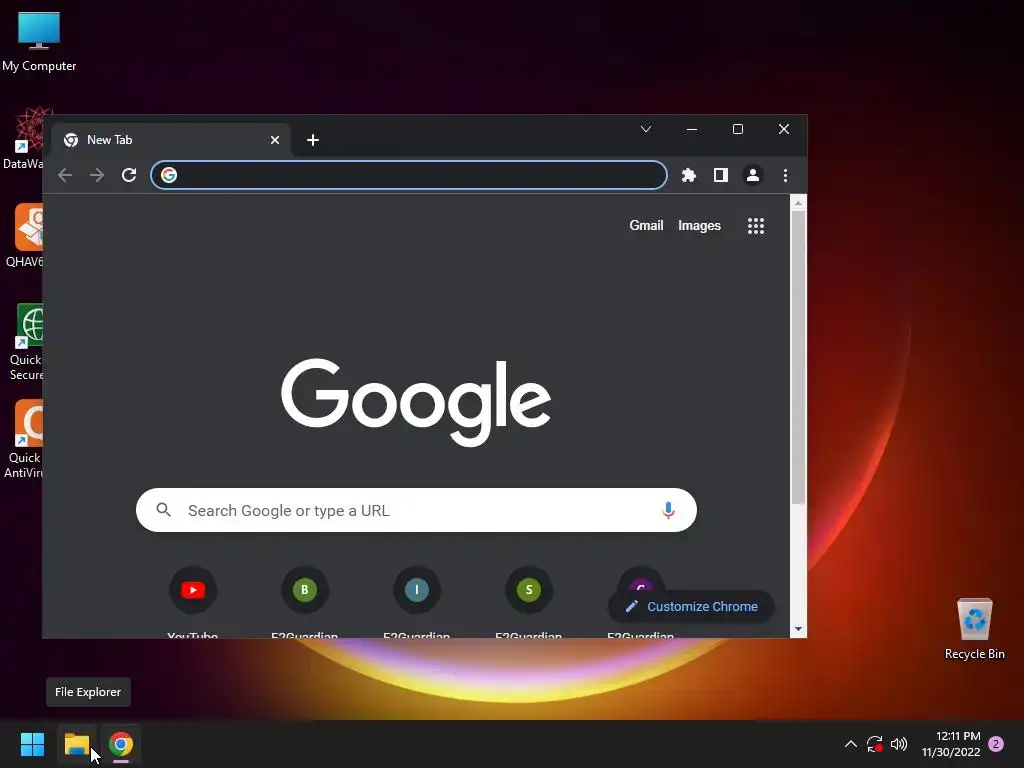Viewport: 1024px width, 768px height.
Task: Select the Recycle Bin desktop icon
Action: point(974,630)
